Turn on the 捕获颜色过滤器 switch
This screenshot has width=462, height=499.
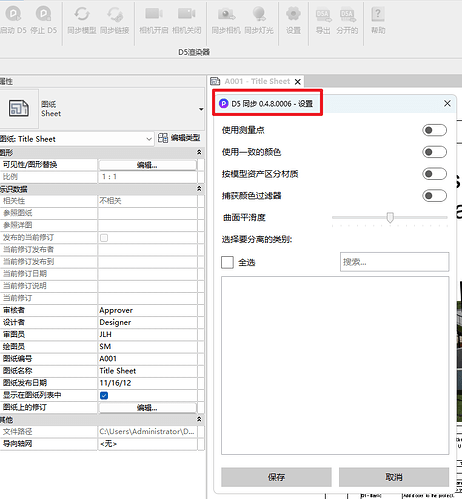pos(434,196)
